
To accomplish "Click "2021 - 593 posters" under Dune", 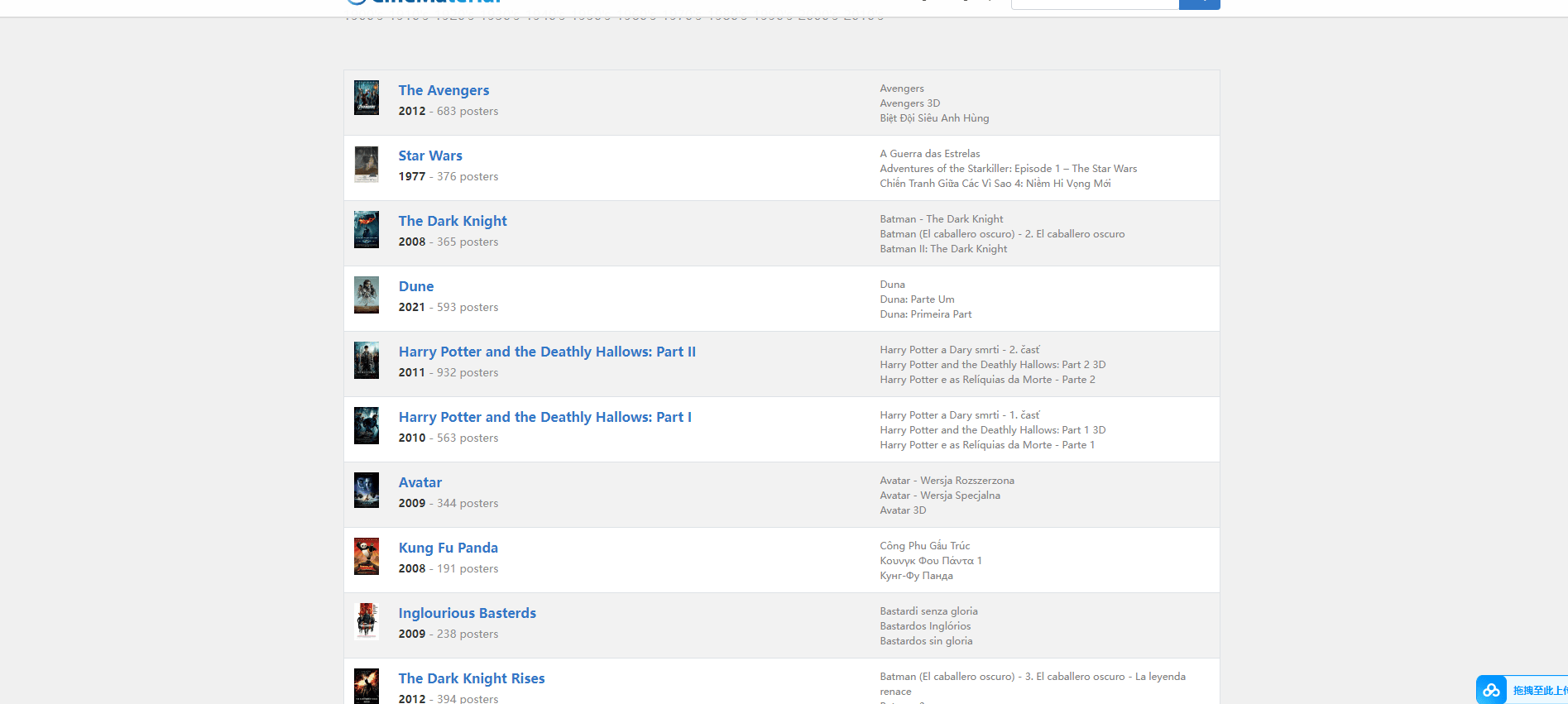I will [x=448, y=307].
